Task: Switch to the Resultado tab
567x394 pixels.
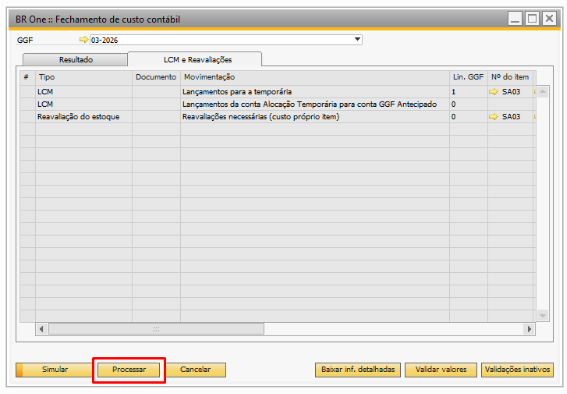Action: coord(76,60)
